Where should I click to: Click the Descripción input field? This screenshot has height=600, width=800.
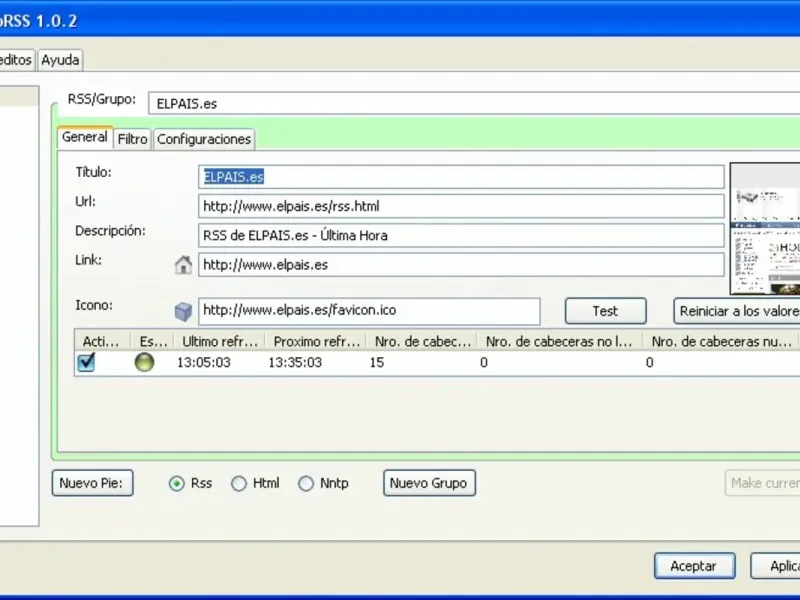[x=461, y=235]
